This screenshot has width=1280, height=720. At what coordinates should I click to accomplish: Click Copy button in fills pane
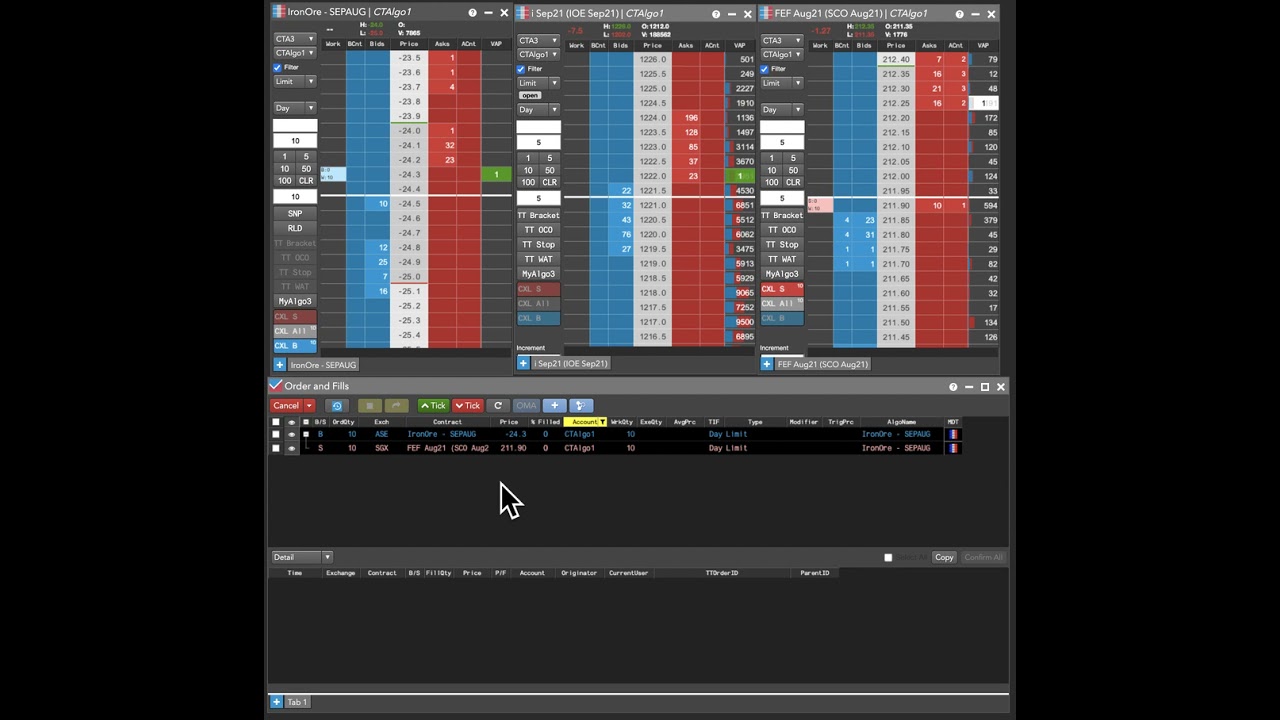tap(944, 557)
